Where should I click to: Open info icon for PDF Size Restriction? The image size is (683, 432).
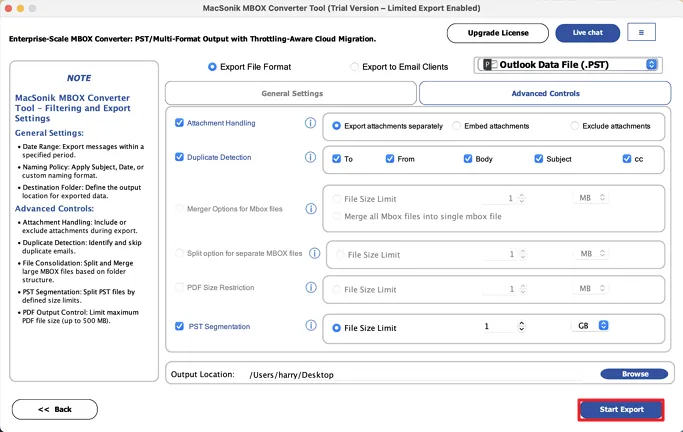[311, 287]
